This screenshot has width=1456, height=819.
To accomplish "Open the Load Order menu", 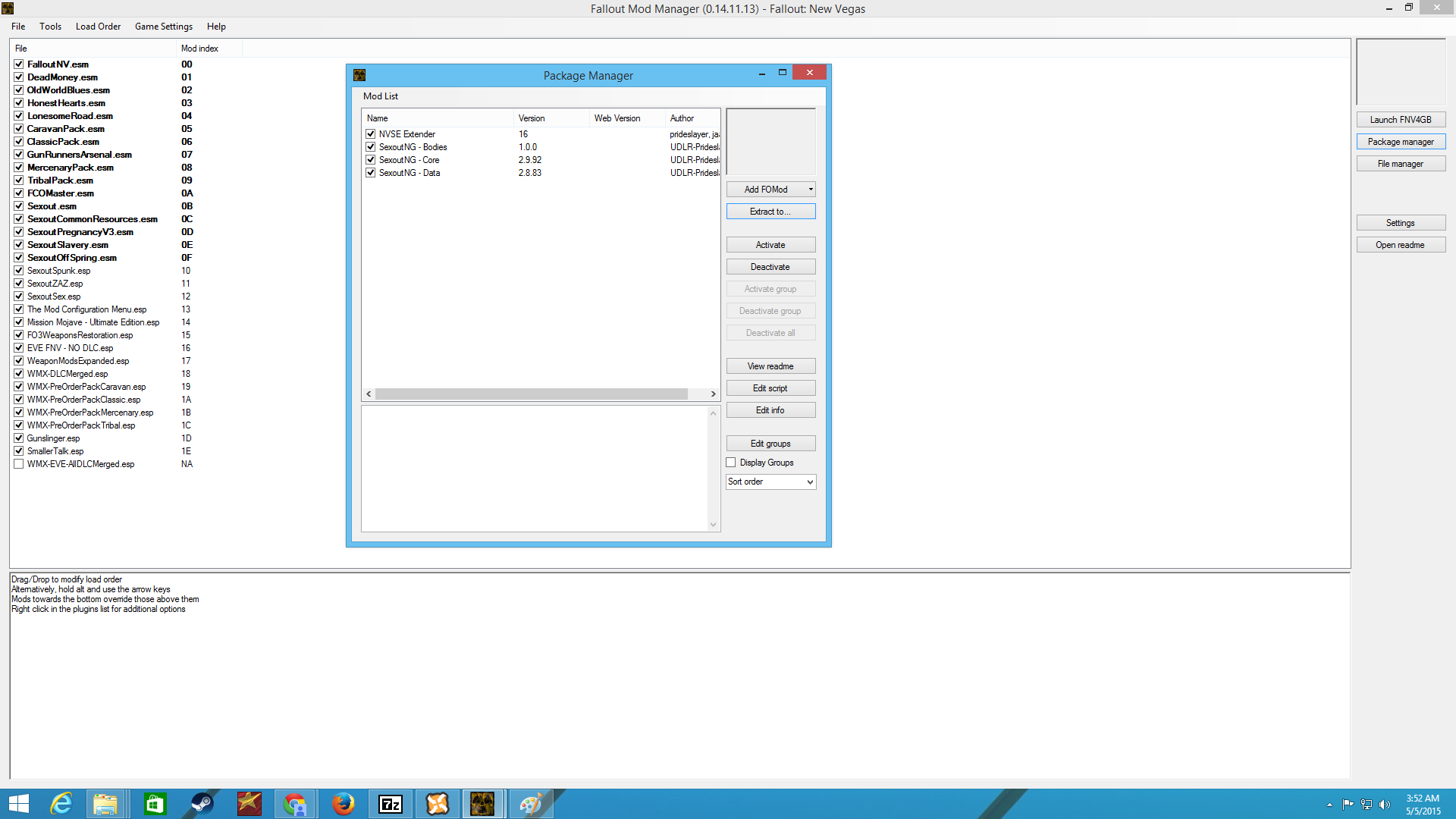I will (98, 27).
